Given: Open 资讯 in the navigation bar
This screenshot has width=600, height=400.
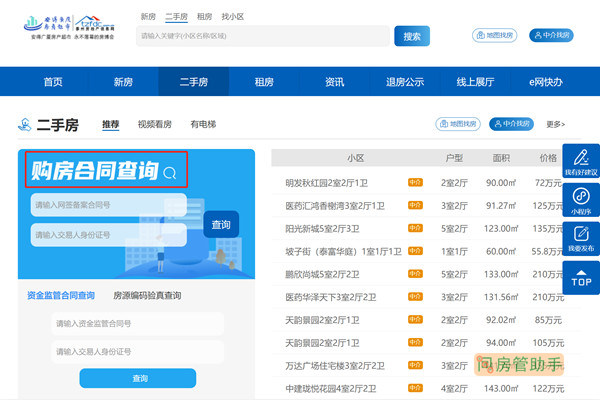Looking at the screenshot, I should [334, 82].
